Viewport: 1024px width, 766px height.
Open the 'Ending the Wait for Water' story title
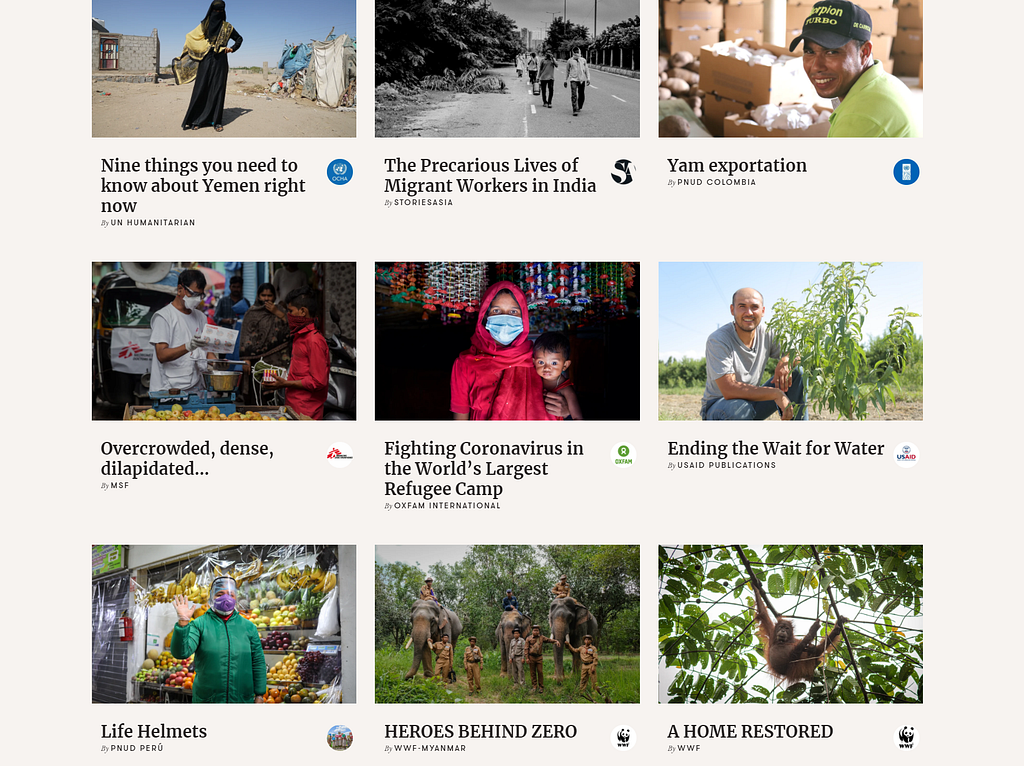coord(775,449)
